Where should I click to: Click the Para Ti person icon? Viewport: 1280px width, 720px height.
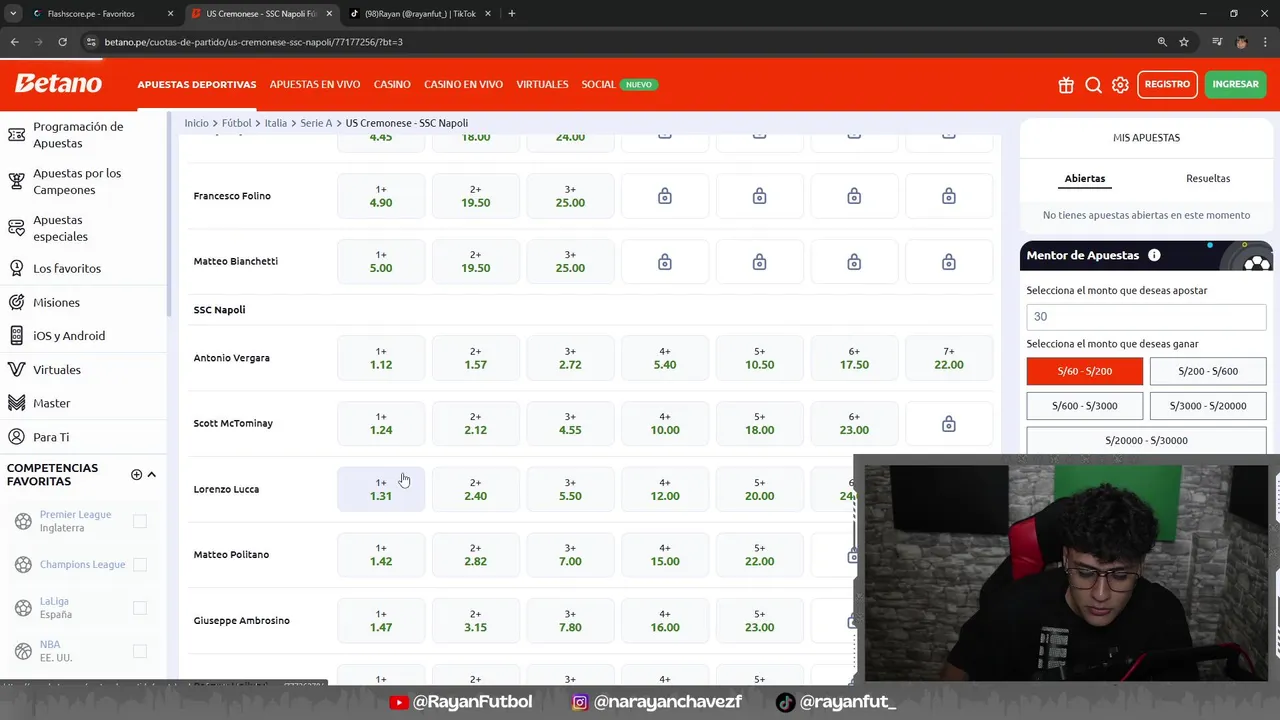[x=16, y=437]
